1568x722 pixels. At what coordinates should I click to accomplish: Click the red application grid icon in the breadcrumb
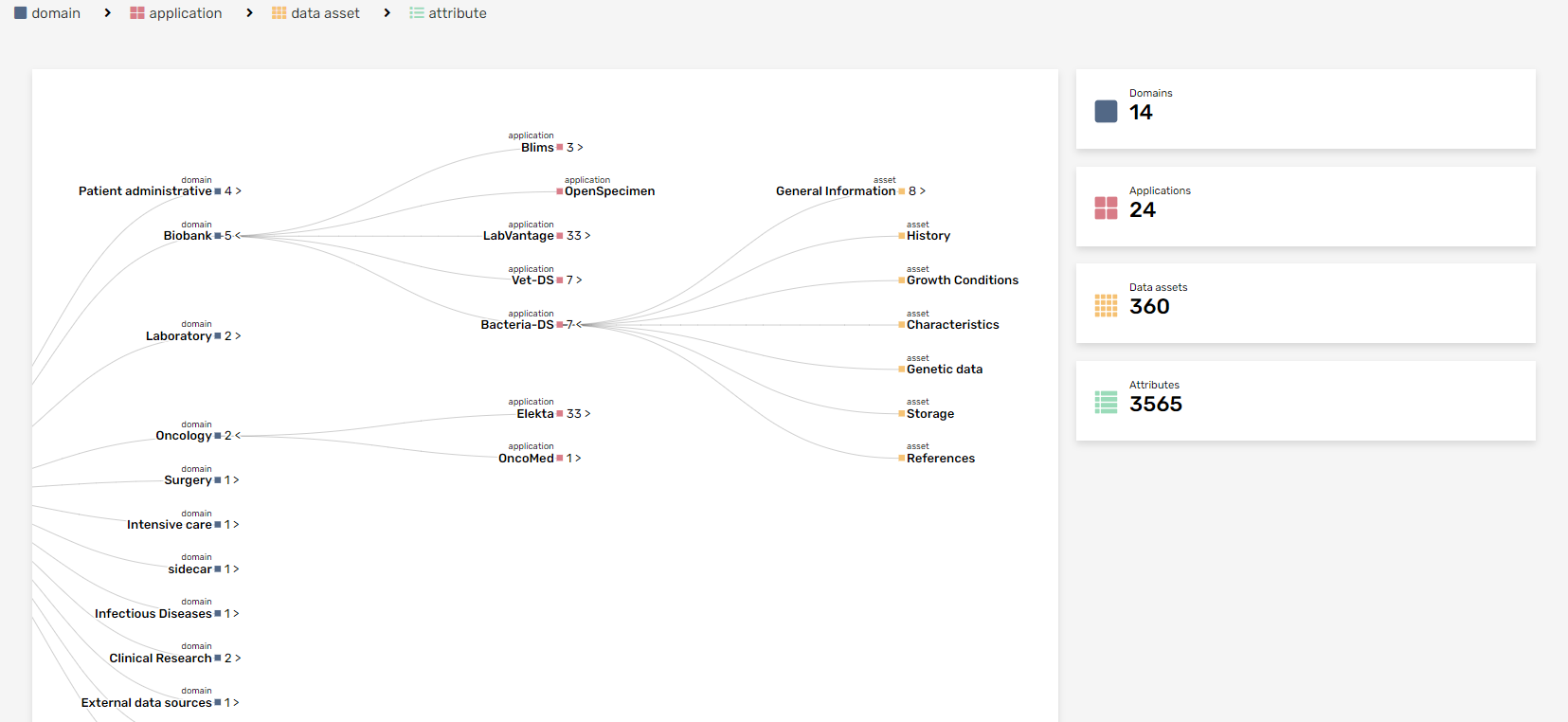137,13
